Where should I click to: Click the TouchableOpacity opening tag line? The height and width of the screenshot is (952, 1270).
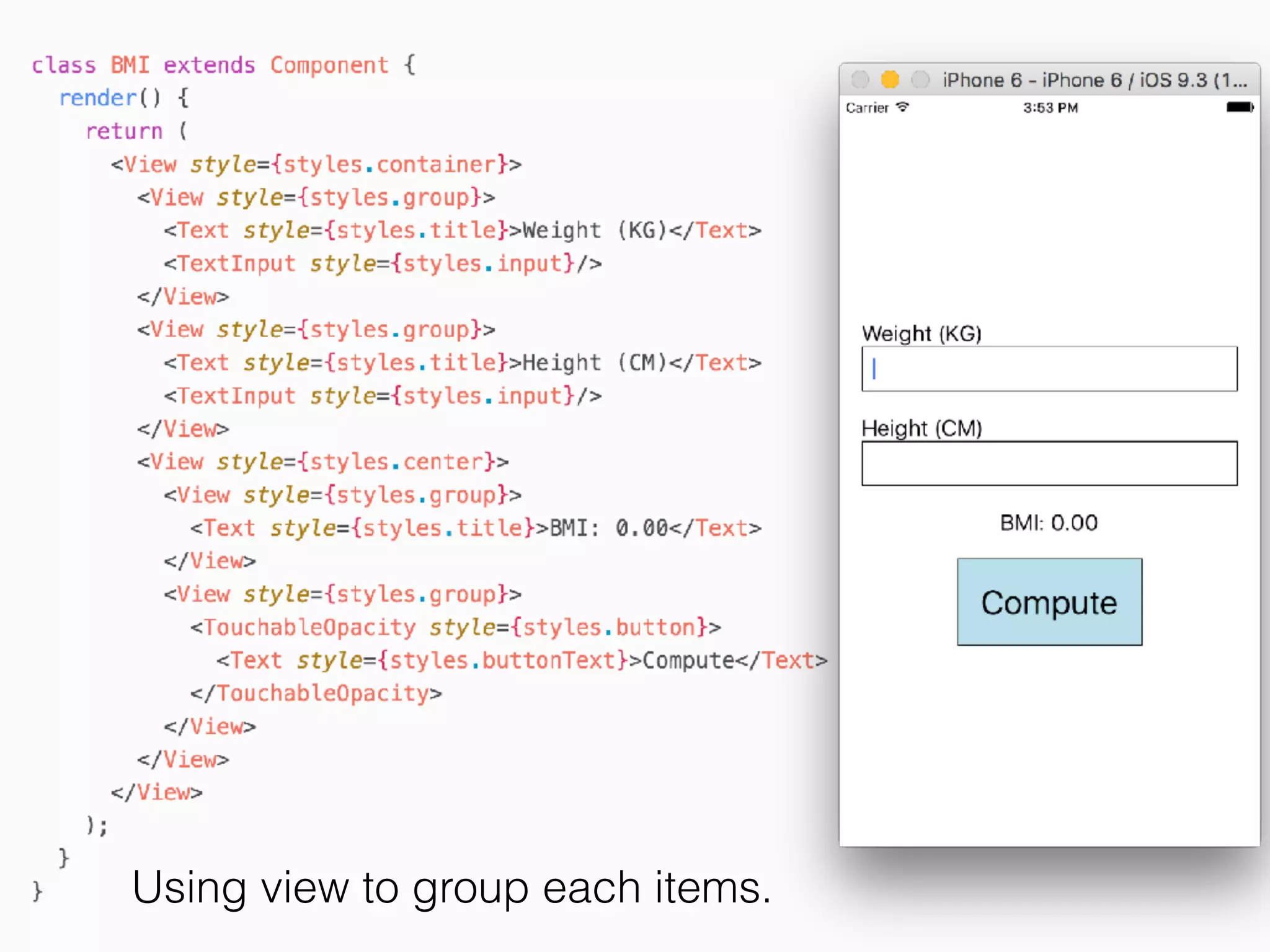[x=456, y=627]
